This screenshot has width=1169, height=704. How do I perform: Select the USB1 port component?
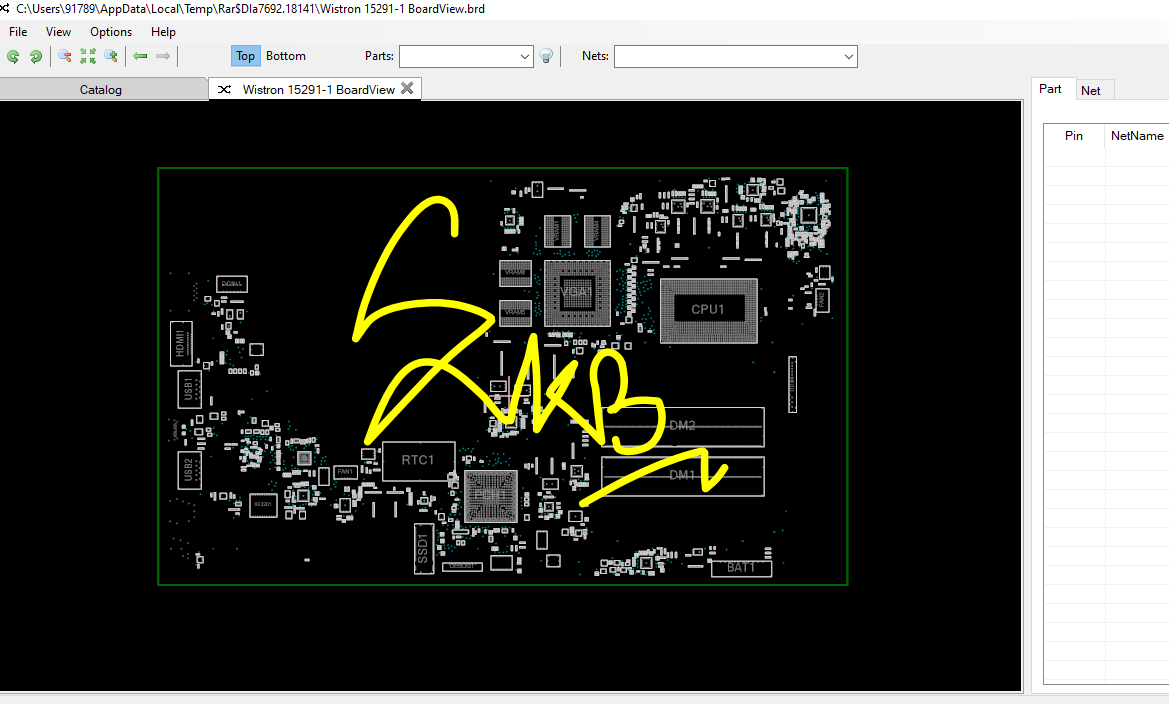pos(189,389)
